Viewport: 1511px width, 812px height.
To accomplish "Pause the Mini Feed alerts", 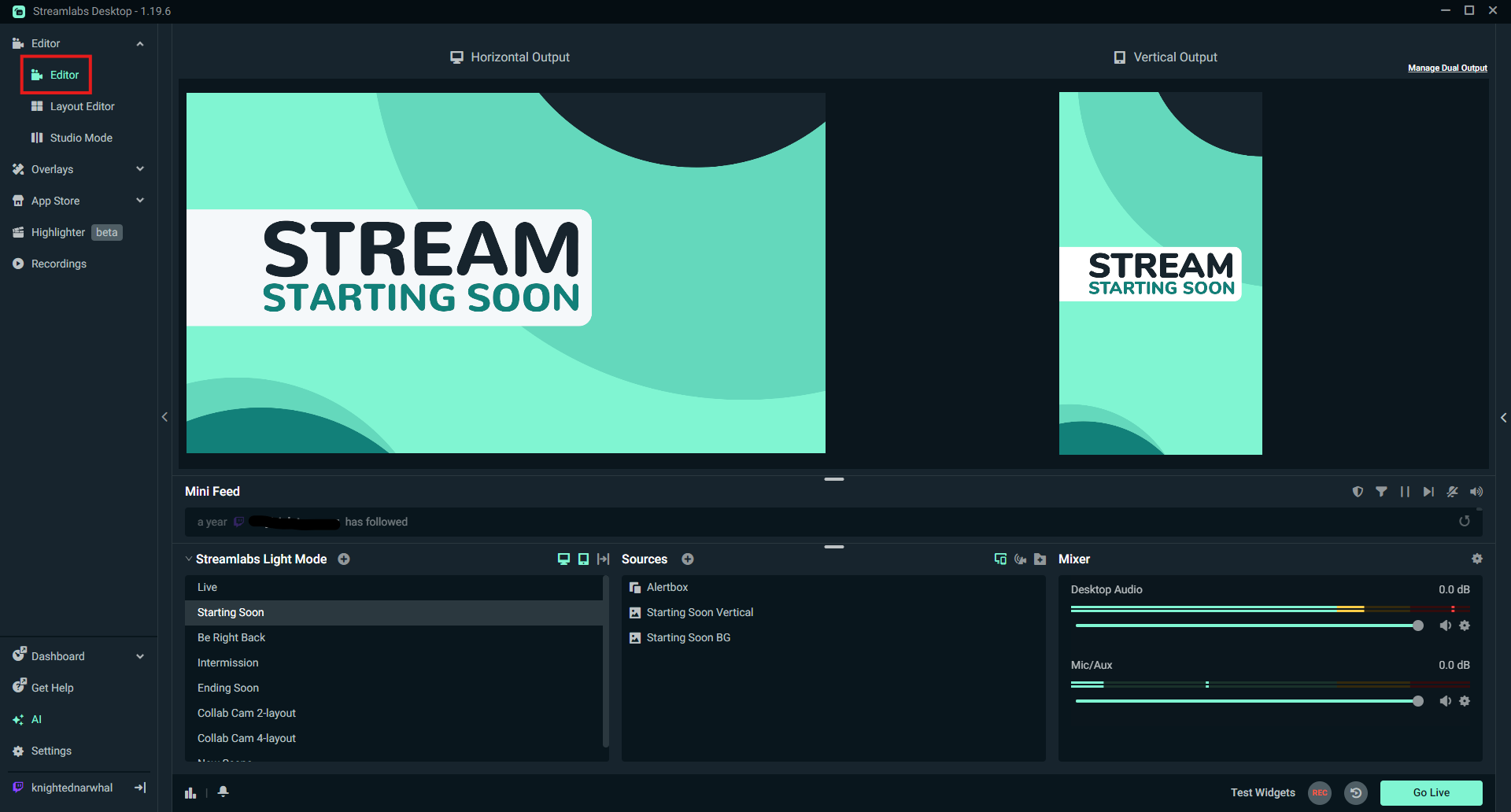I will click(1406, 491).
